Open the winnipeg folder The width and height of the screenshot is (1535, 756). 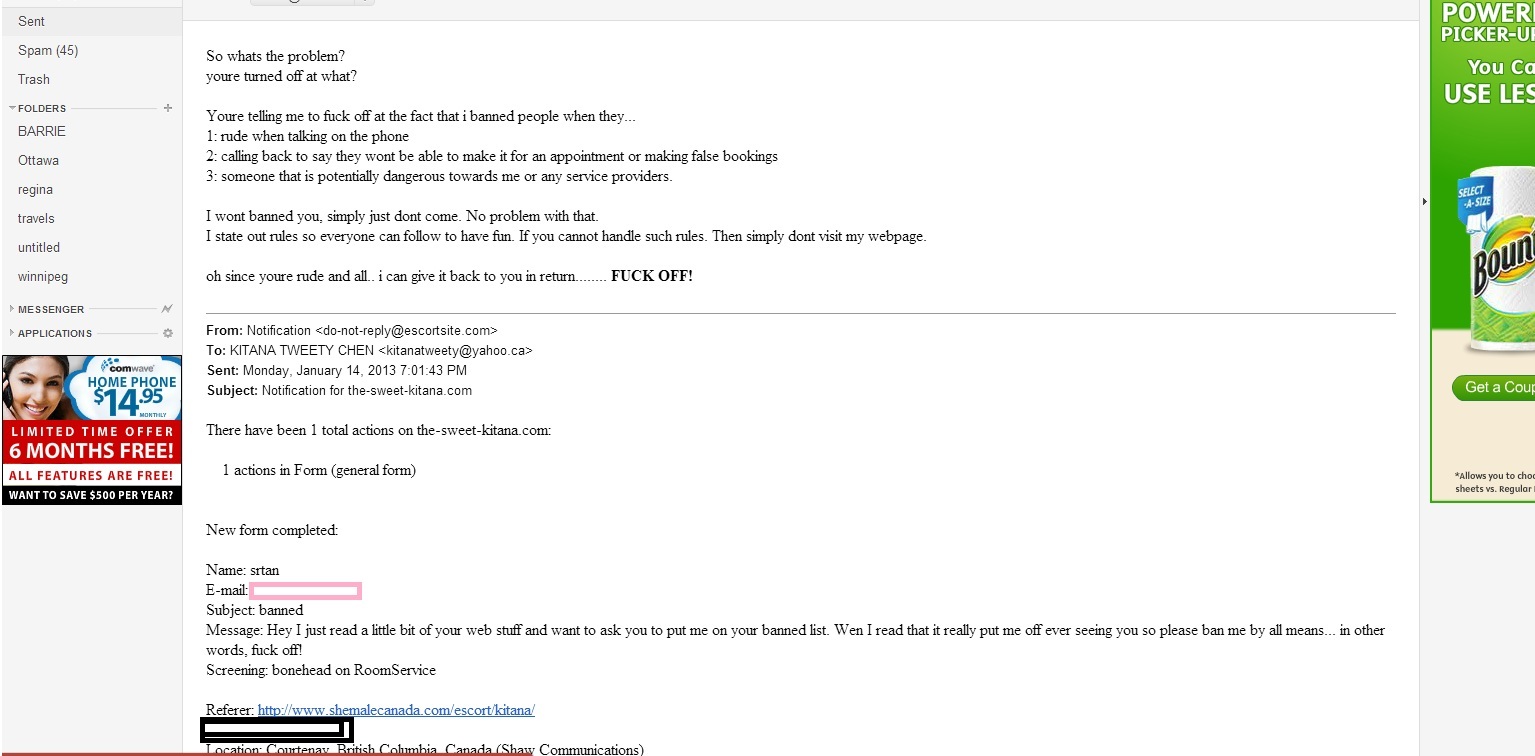[43, 276]
